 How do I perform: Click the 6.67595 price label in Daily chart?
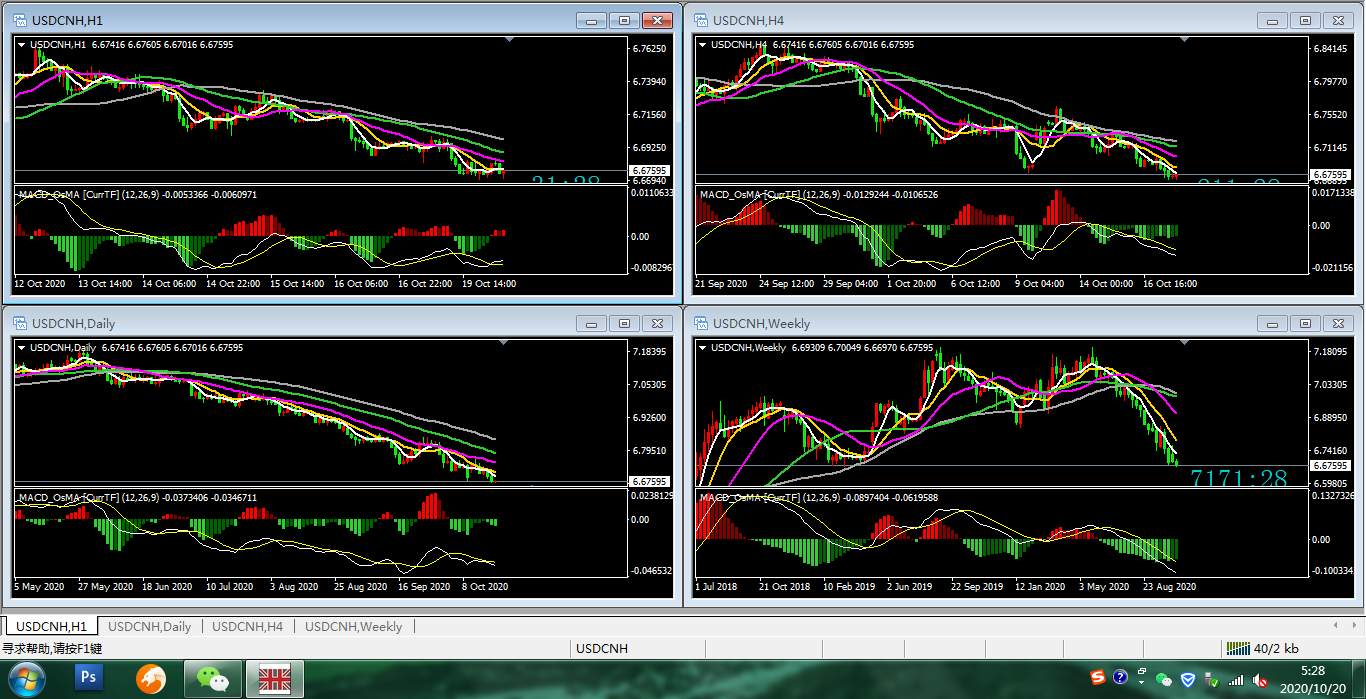pos(650,481)
